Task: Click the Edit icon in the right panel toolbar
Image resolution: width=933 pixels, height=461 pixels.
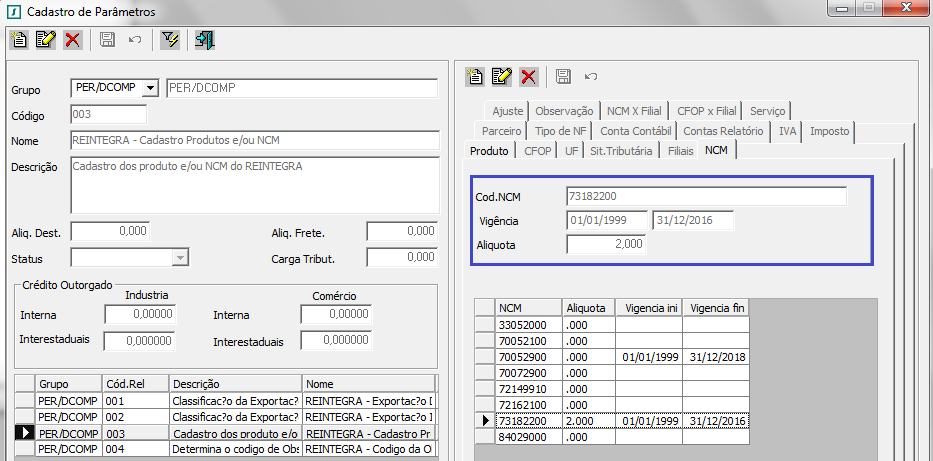Action: 502,76
